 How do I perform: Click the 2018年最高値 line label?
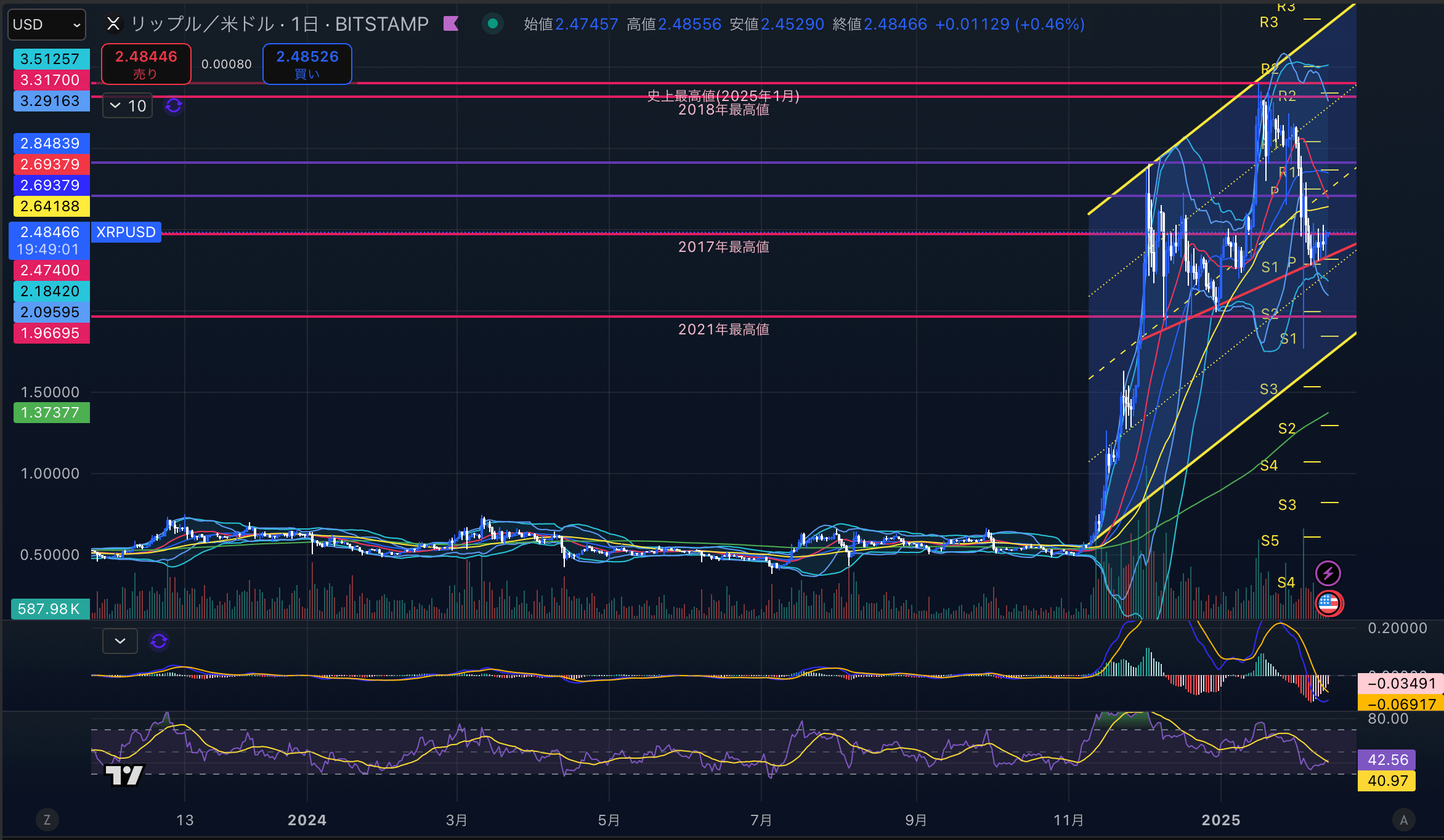pos(724,110)
